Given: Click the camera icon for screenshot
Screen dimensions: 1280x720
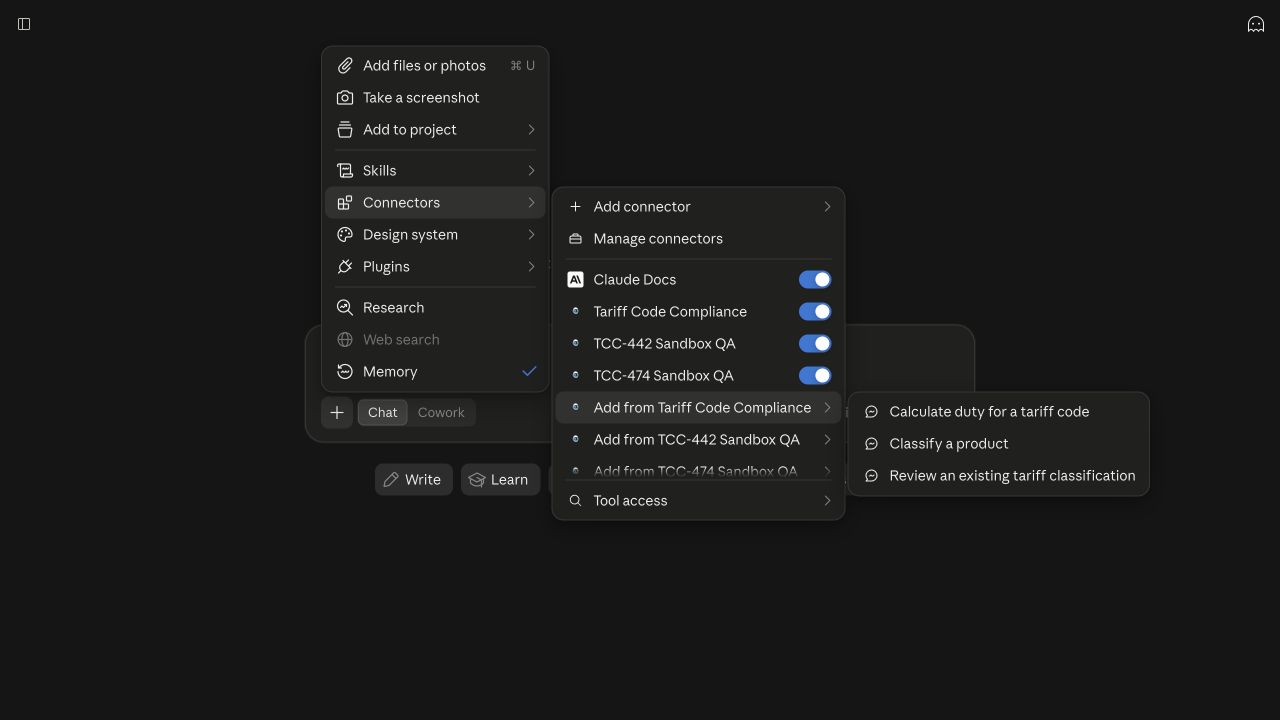Looking at the screenshot, I should click(345, 98).
